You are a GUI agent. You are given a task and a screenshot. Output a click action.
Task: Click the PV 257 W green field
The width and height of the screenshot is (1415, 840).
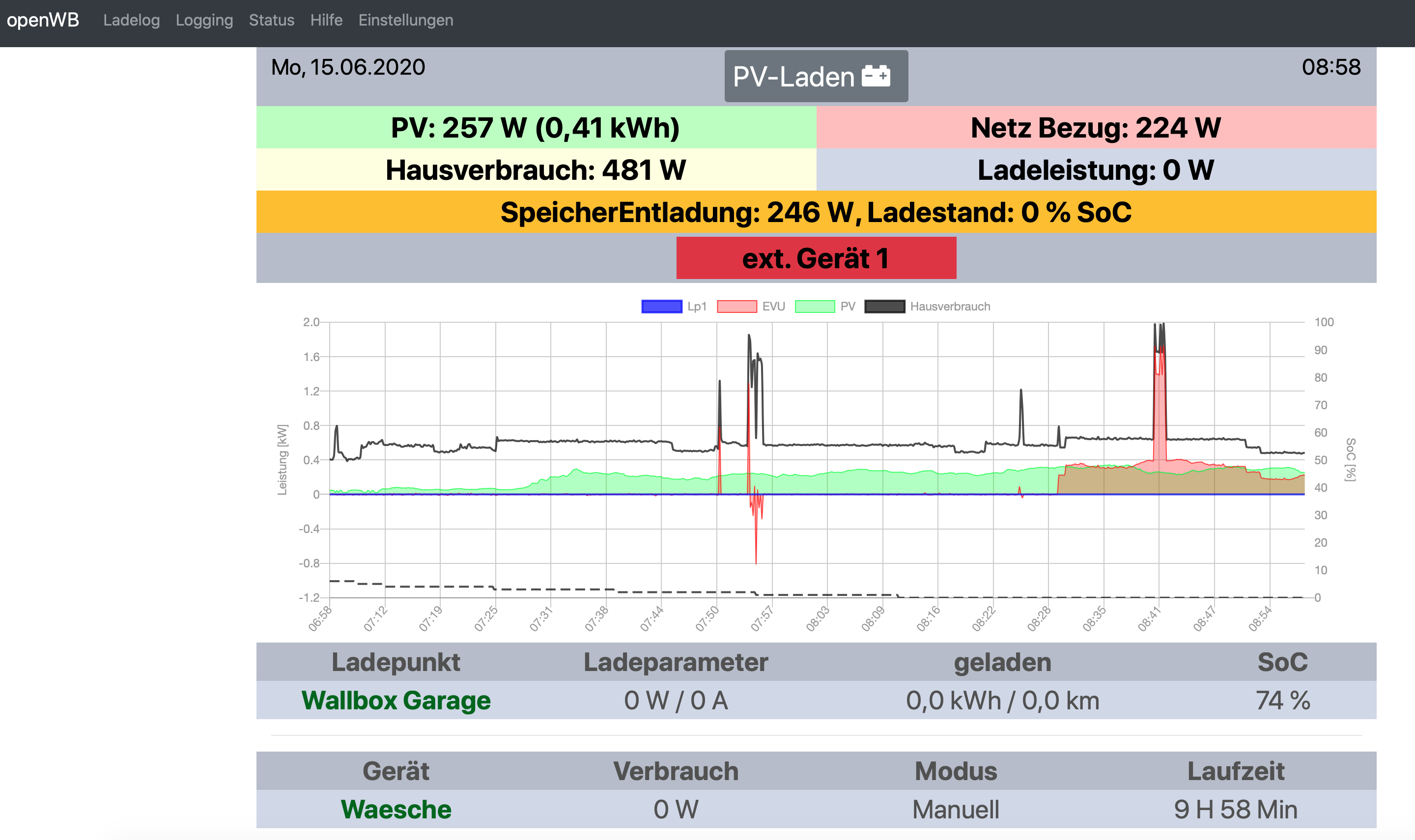536,127
